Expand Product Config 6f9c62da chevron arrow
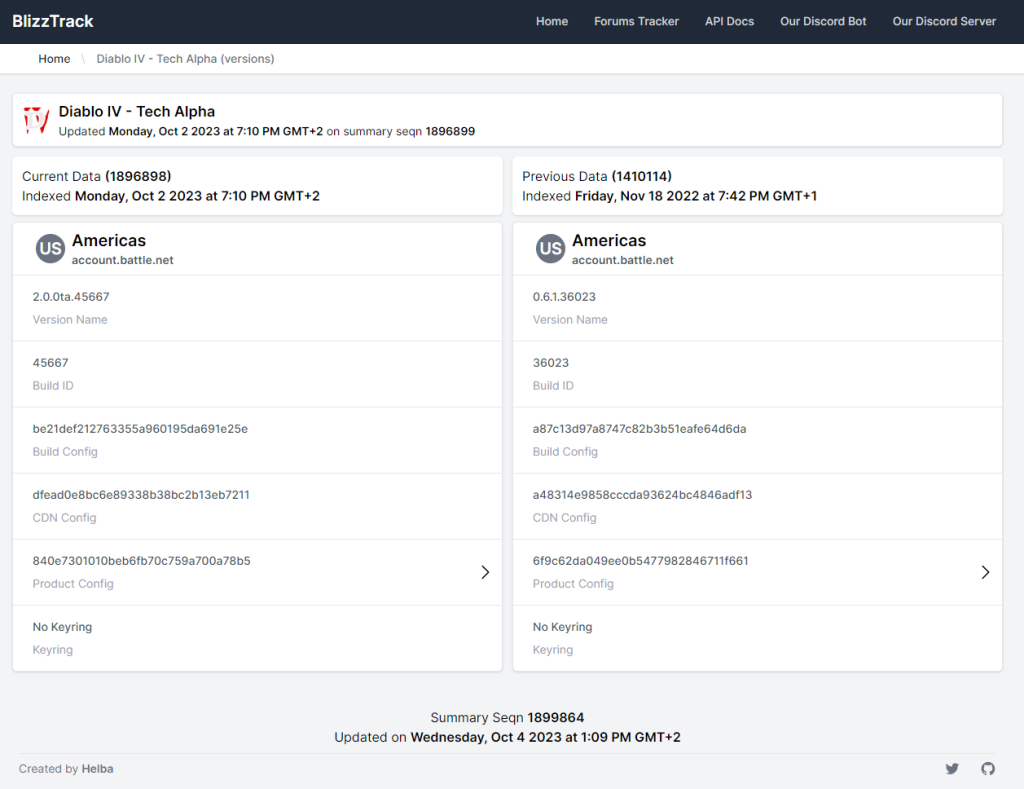The width and height of the screenshot is (1024, 789). click(x=985, y=572)
